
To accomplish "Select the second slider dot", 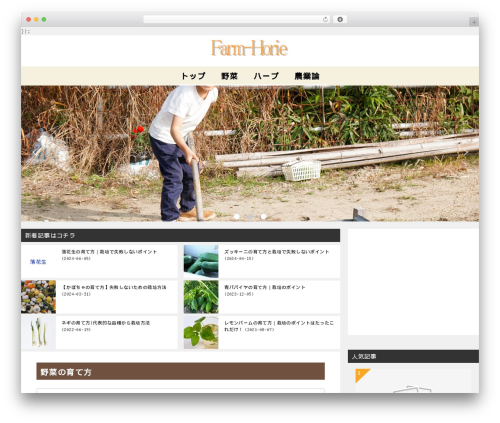I will tap(250, 217).
